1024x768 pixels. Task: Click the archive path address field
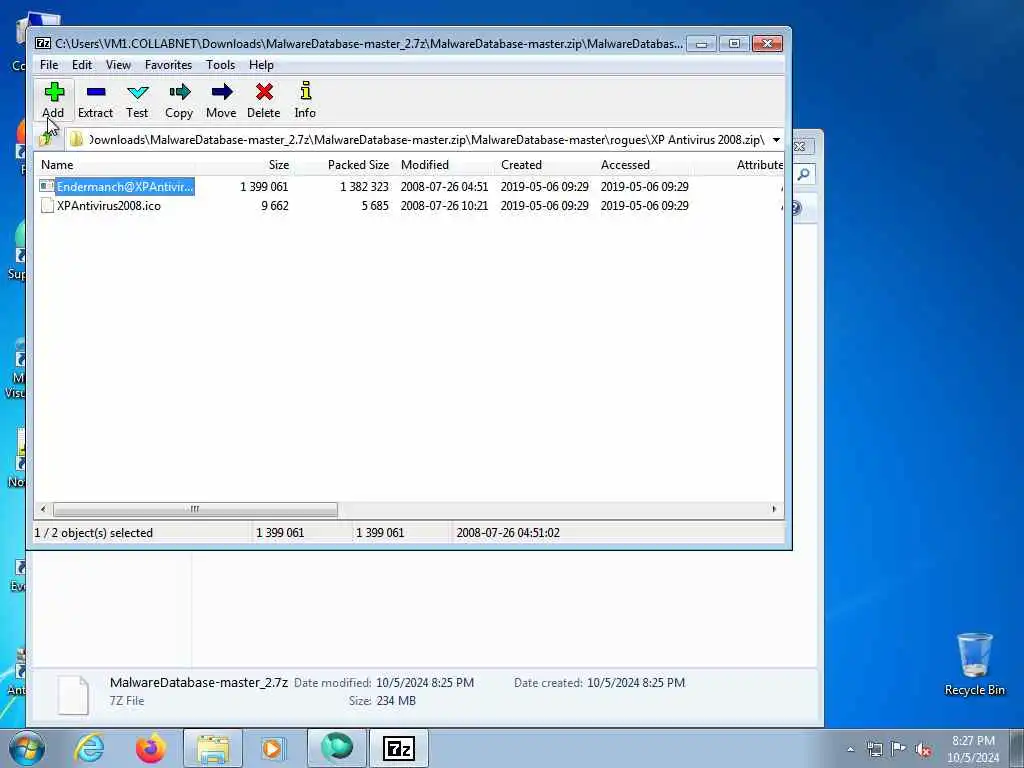point(418,140)
